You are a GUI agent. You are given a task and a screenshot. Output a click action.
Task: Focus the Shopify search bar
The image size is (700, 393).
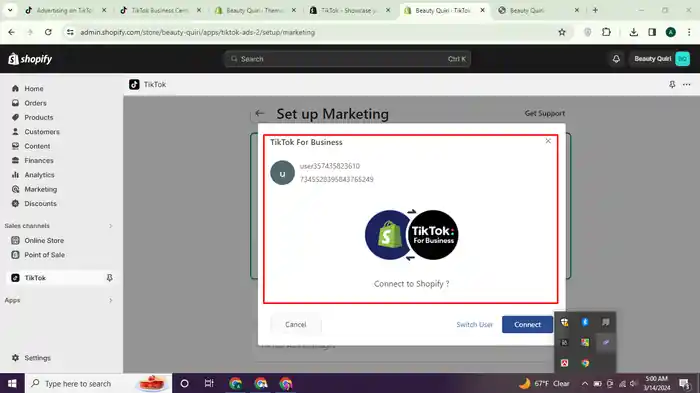point(347,59)
